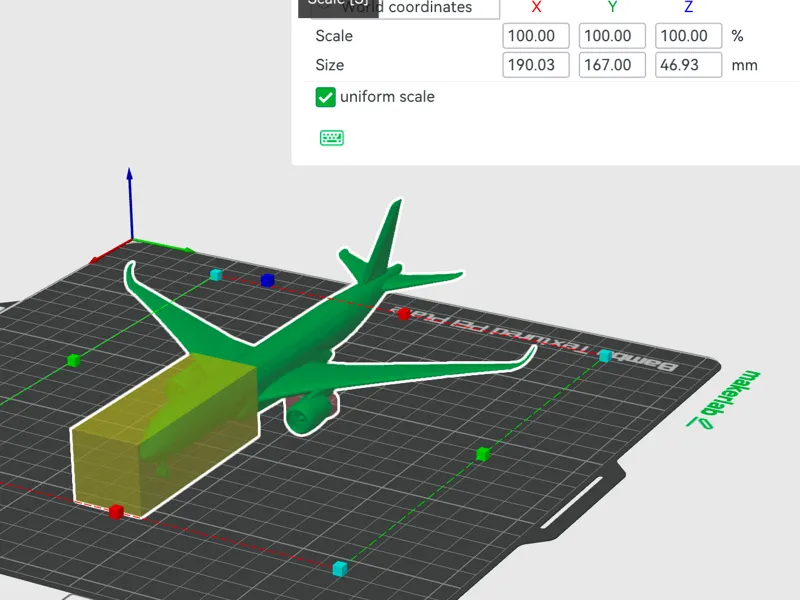800x600 pixels.
Task: Select the cyan corner handle at right
Action: (605, 356)
